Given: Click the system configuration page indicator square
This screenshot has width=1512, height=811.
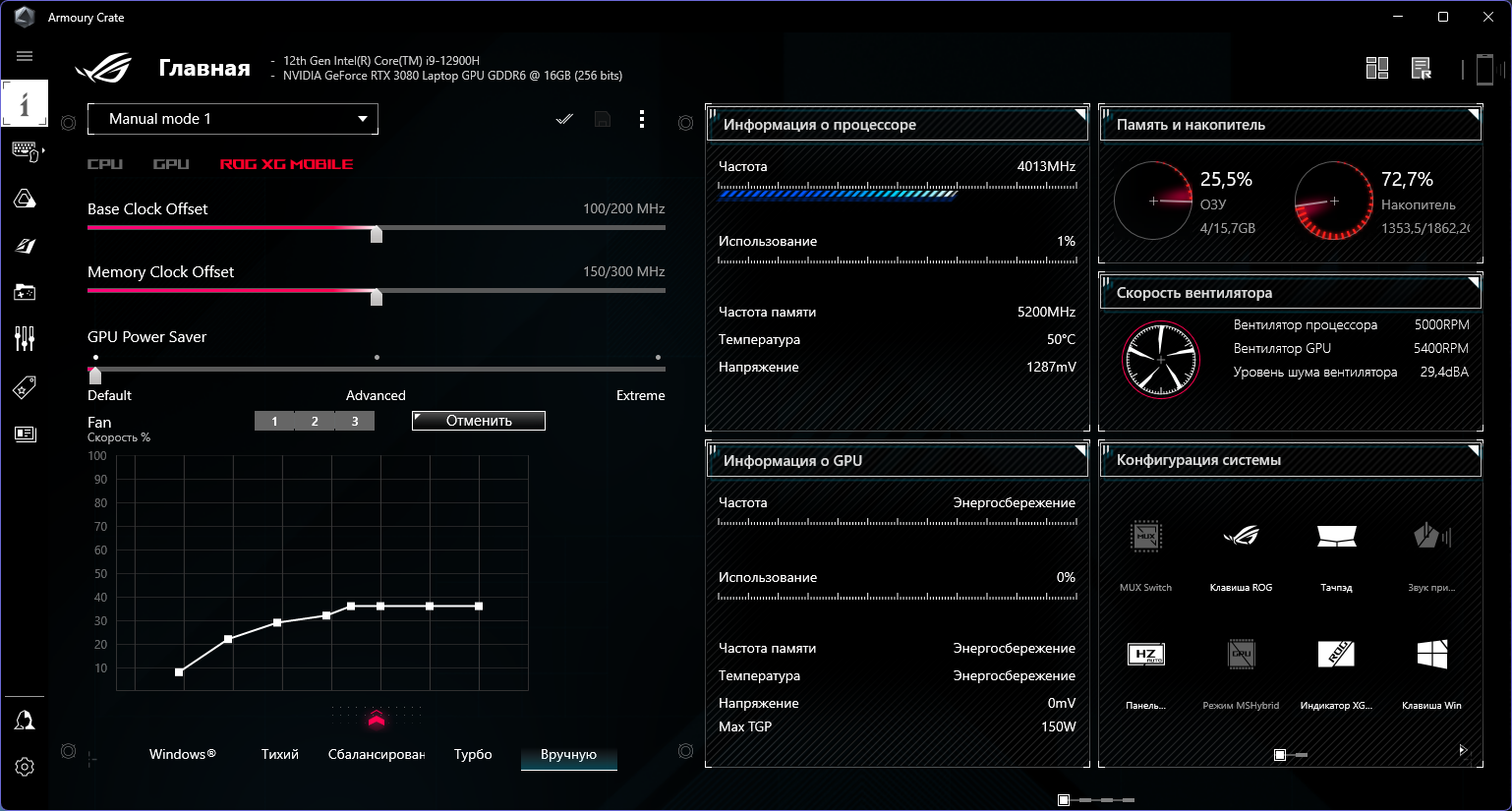Looking at the screenshot, I should (1280, 755).
